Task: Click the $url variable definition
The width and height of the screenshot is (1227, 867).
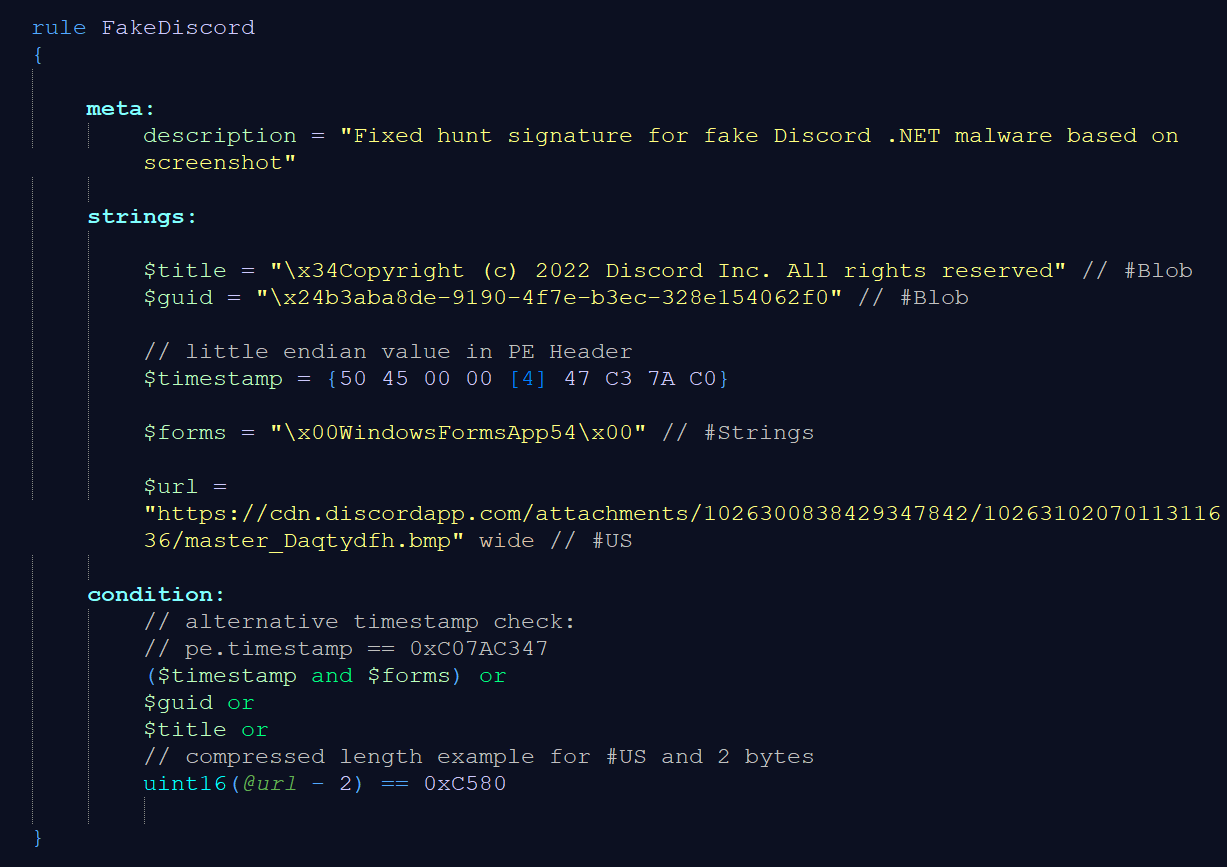Action: (x=171, y=487)
